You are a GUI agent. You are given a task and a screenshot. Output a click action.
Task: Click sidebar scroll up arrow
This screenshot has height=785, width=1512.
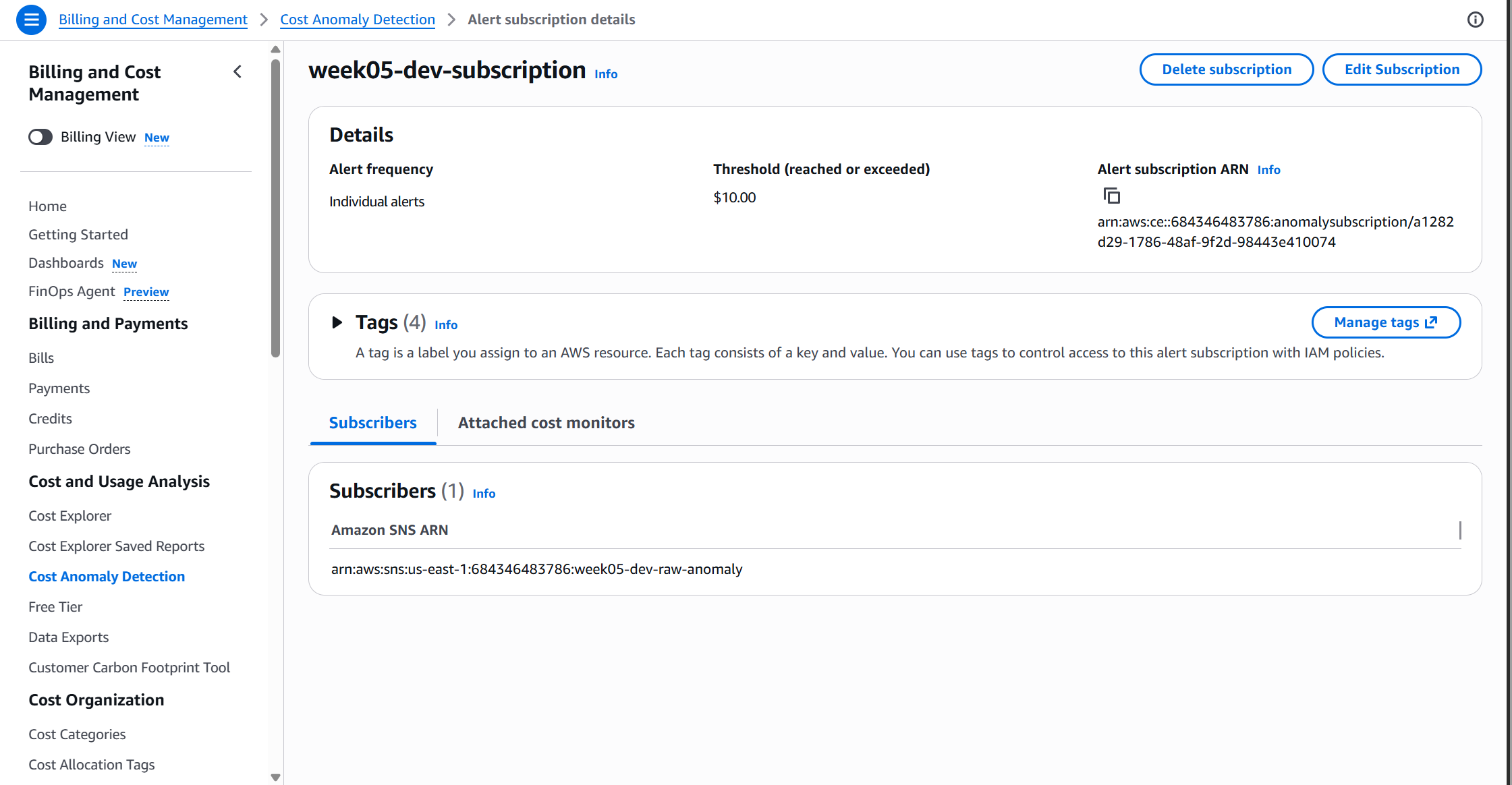275,49
